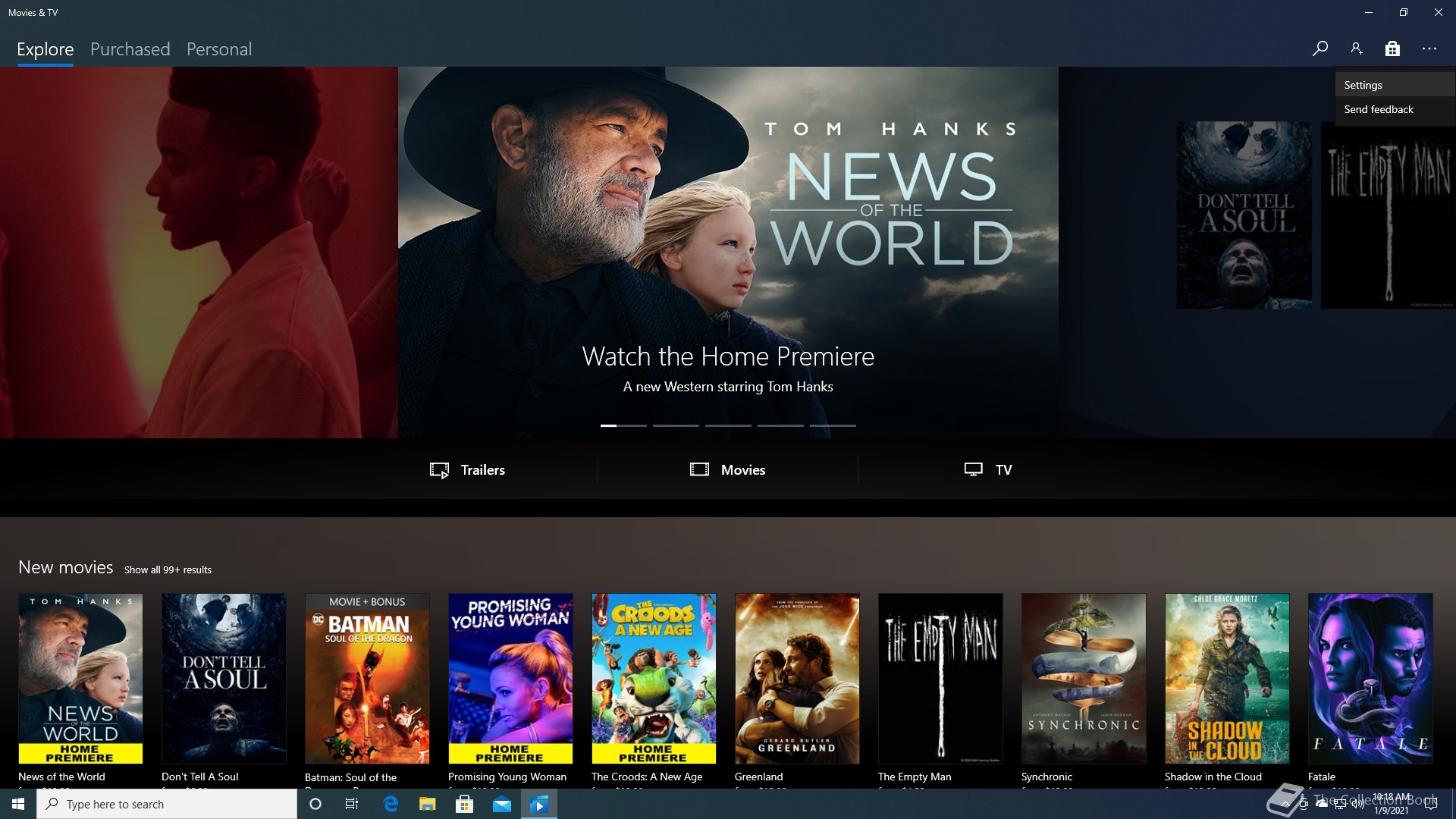Select the first carousel slide indicator

623,425
